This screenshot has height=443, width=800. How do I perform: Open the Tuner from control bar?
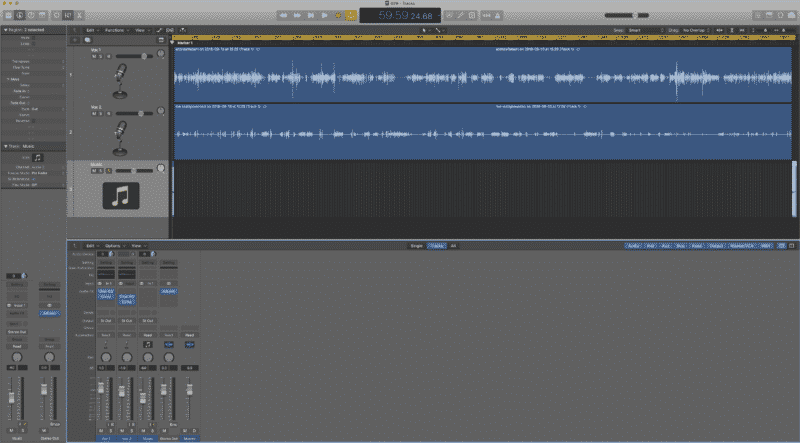[460, 15]
